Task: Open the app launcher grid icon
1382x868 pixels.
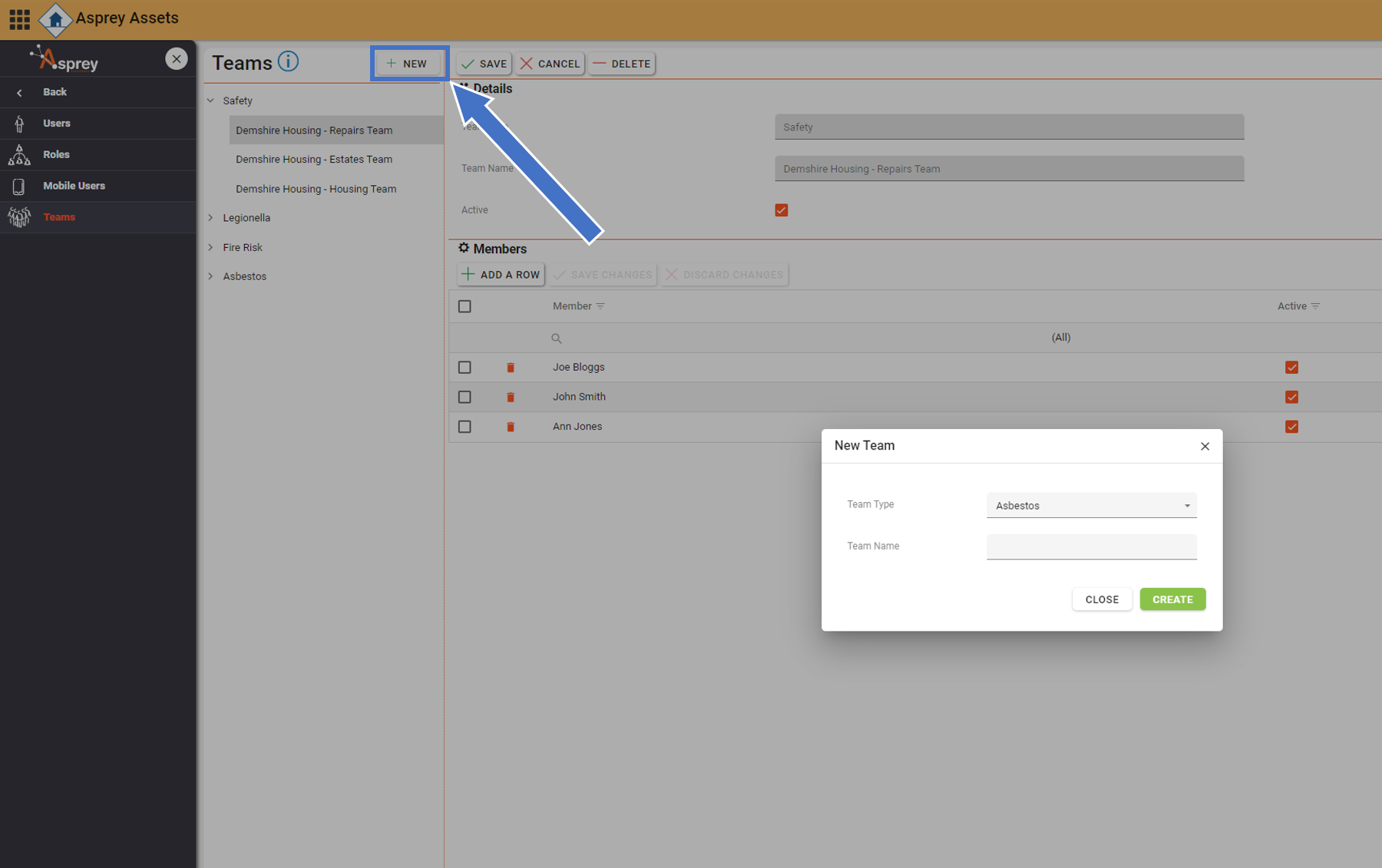Action: coord(19,19)
